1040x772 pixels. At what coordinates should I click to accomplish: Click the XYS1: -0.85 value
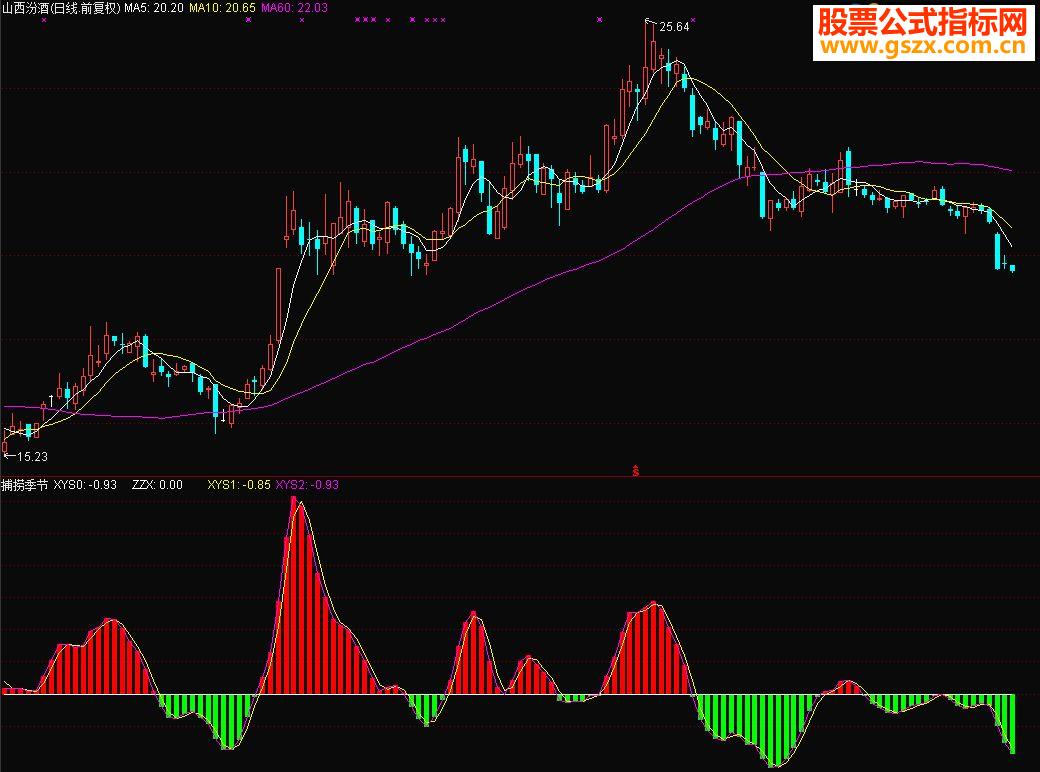tap(239, 485)
